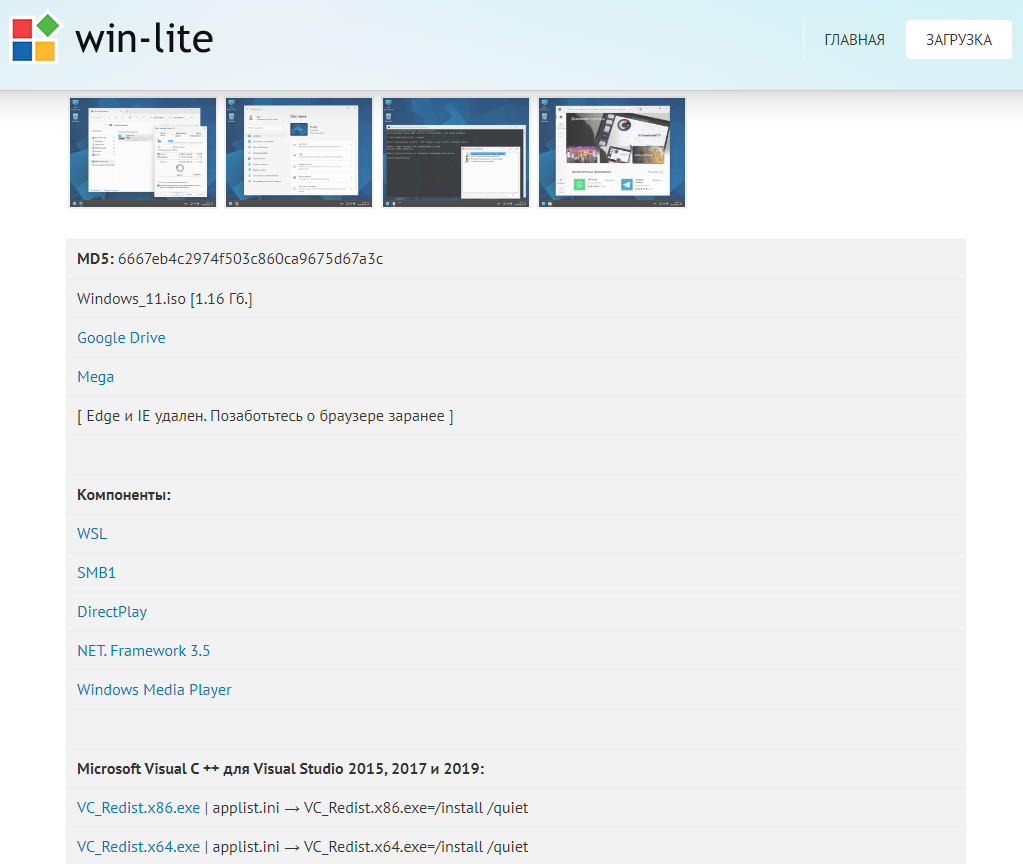Viewport: 1023px width, 864px height.
Task: Open the Windows Media Player link
Action: pos(154,690)
